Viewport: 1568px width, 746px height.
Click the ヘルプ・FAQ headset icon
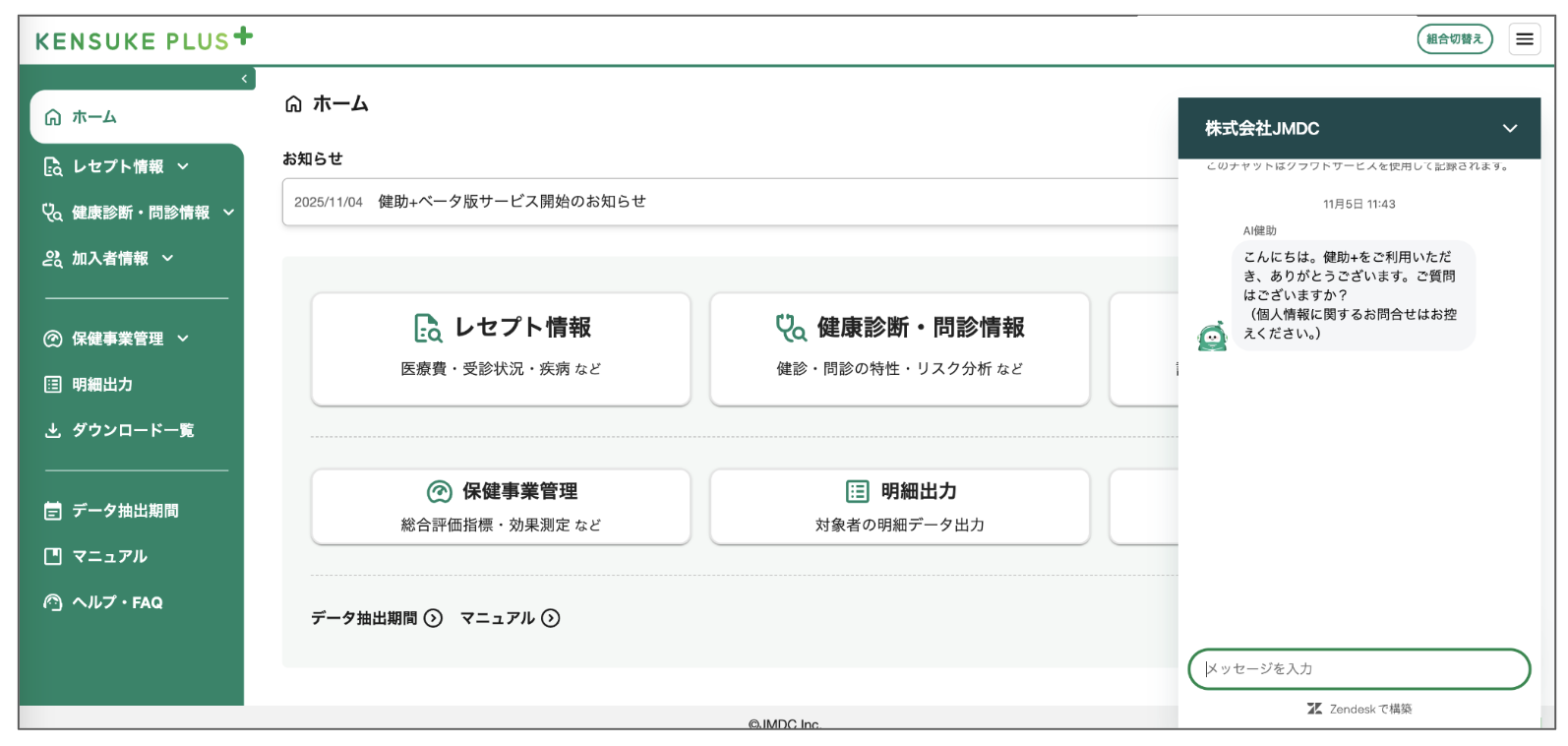[53, 602]
